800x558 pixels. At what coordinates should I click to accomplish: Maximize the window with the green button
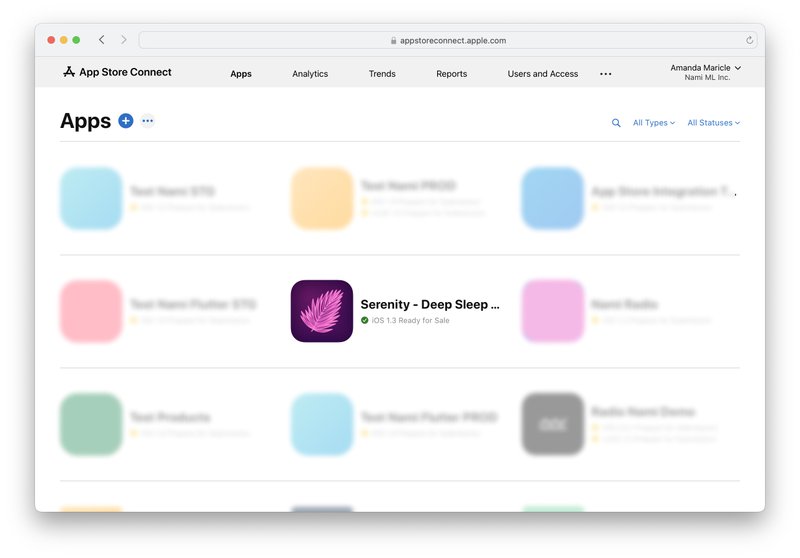coord(76,40)
